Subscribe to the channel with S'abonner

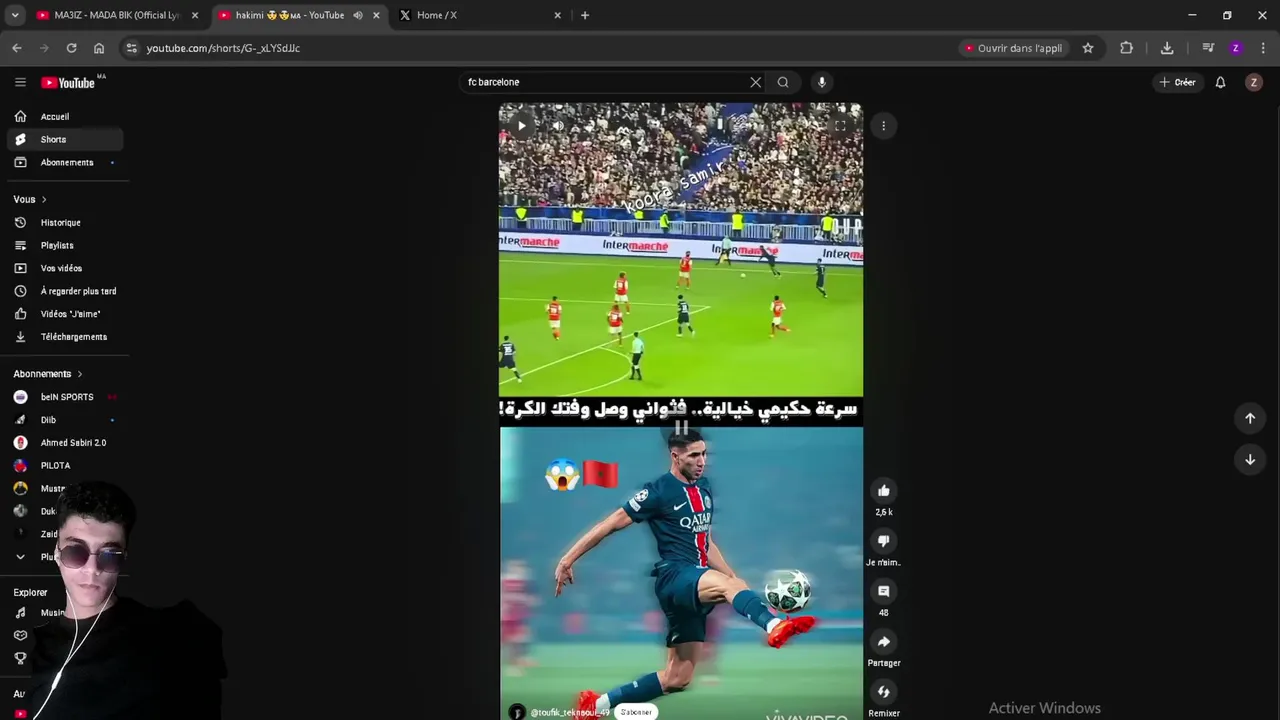pyautogui.click(x=636, y=712)
